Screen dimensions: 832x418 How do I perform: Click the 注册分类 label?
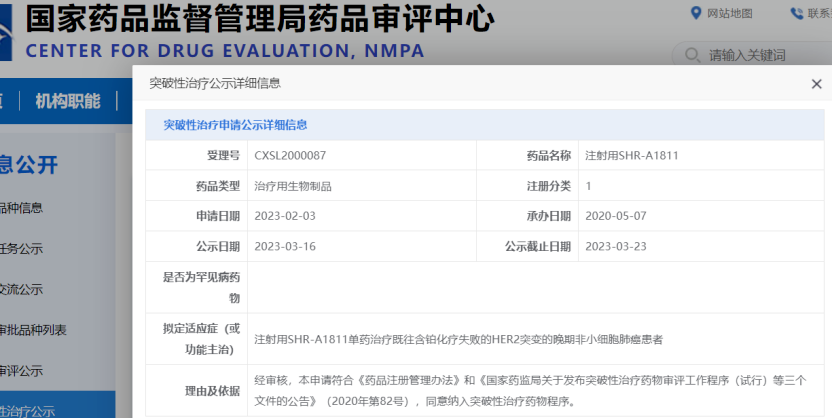(549, 186)
